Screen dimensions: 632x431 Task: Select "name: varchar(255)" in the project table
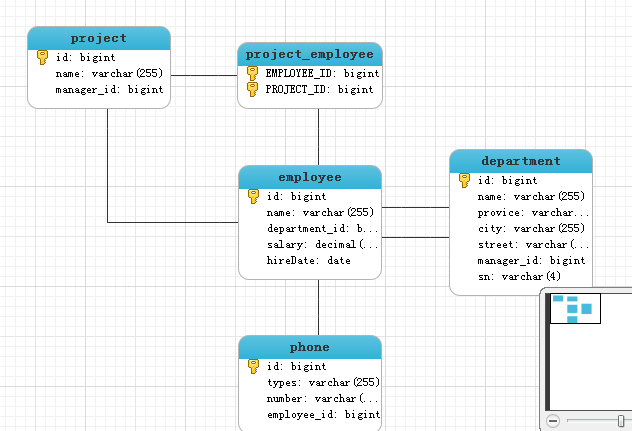(x=109, y=73)
